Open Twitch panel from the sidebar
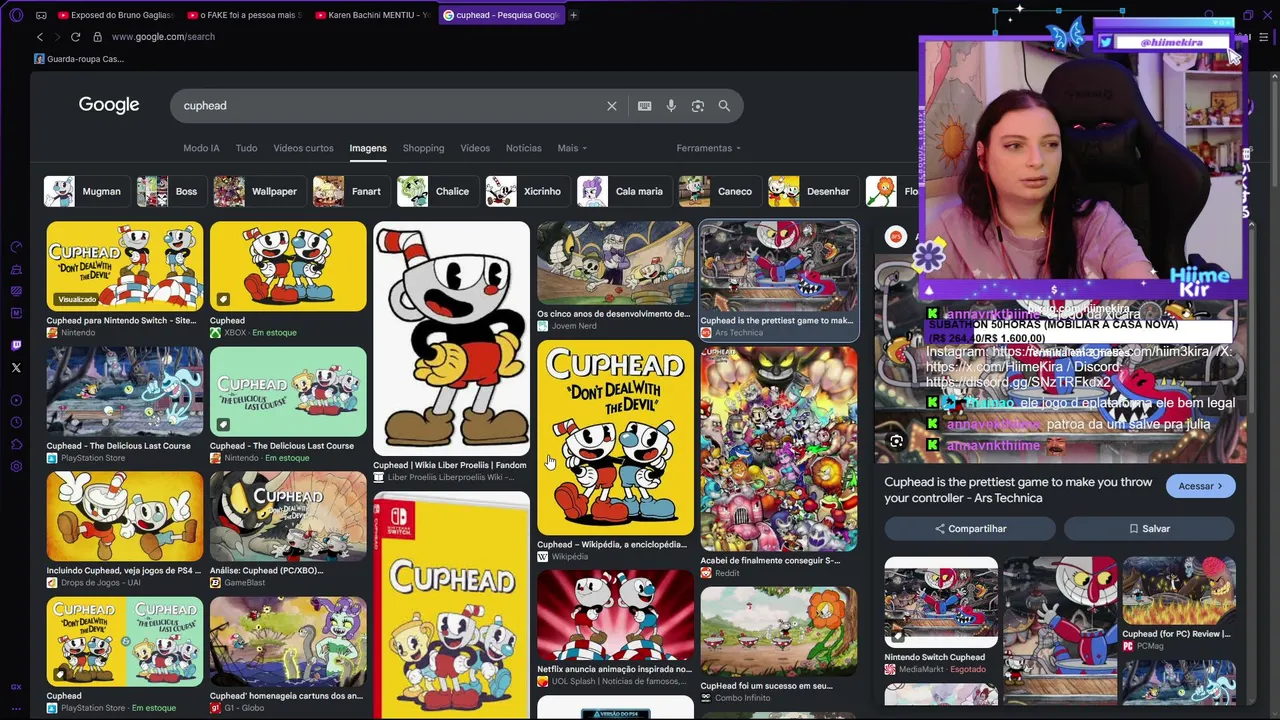This screenshot has height=720, width=1280. point(16,346)
